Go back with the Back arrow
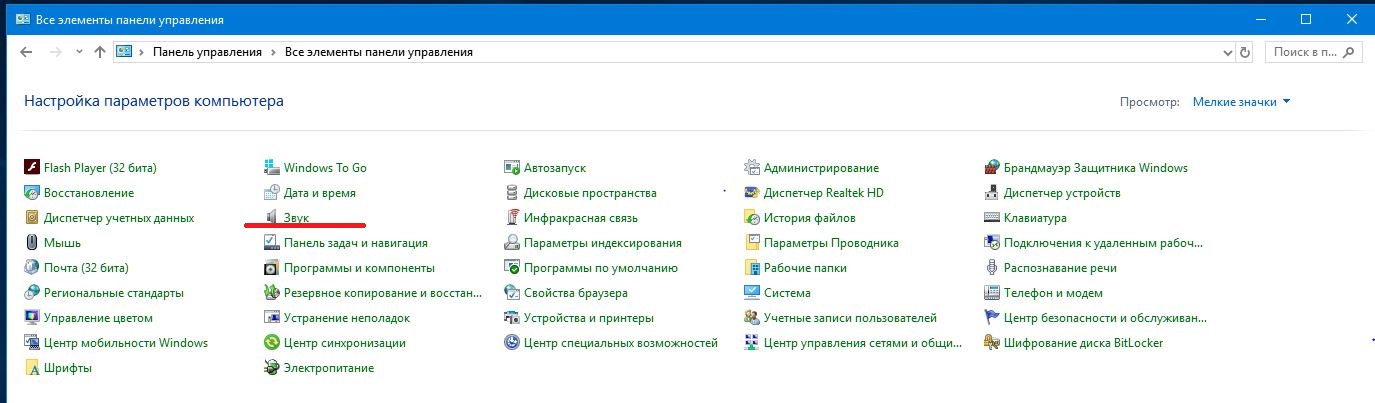 click(x=26, y=52)
